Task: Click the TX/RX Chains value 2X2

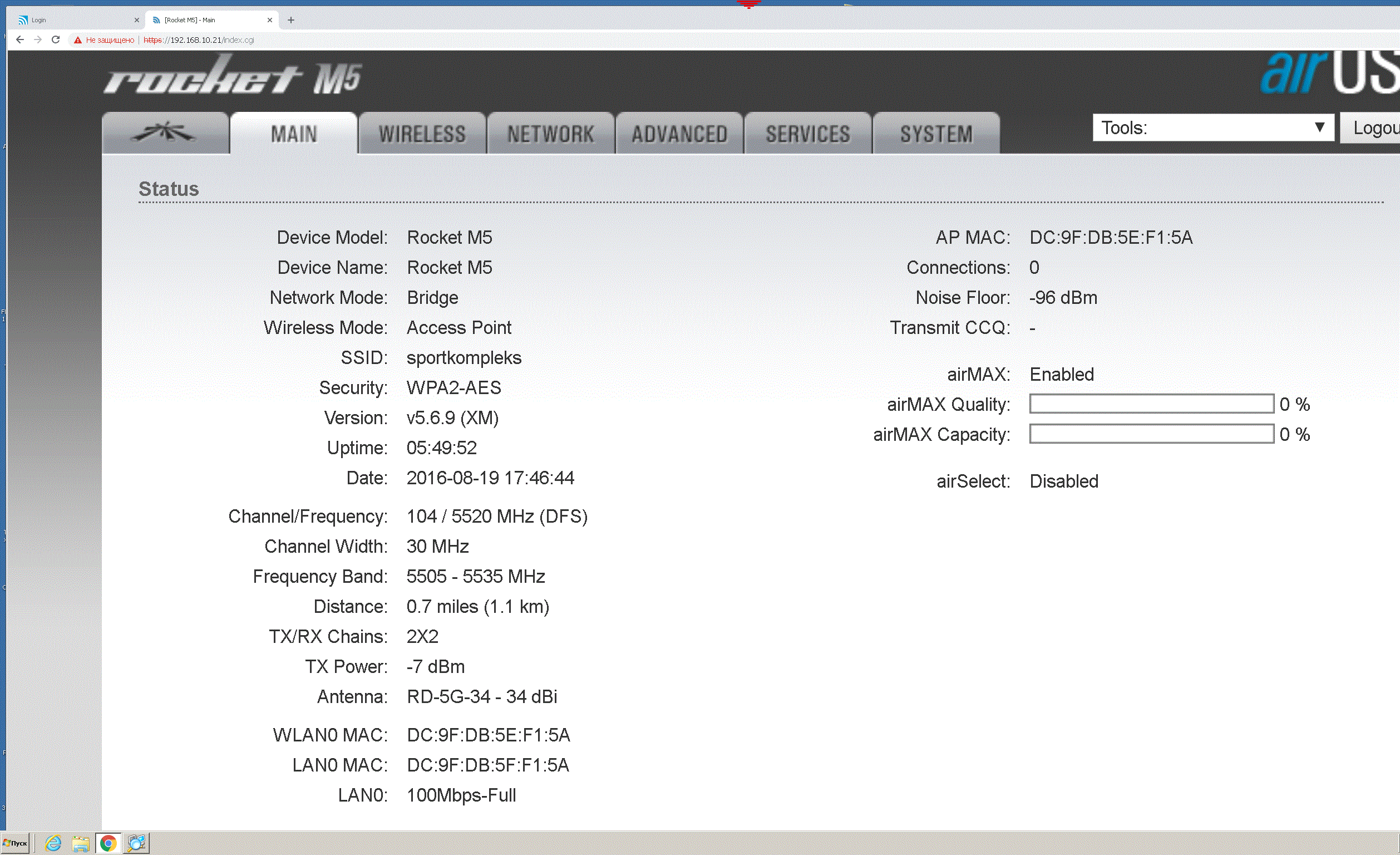Action: (422, 637)
